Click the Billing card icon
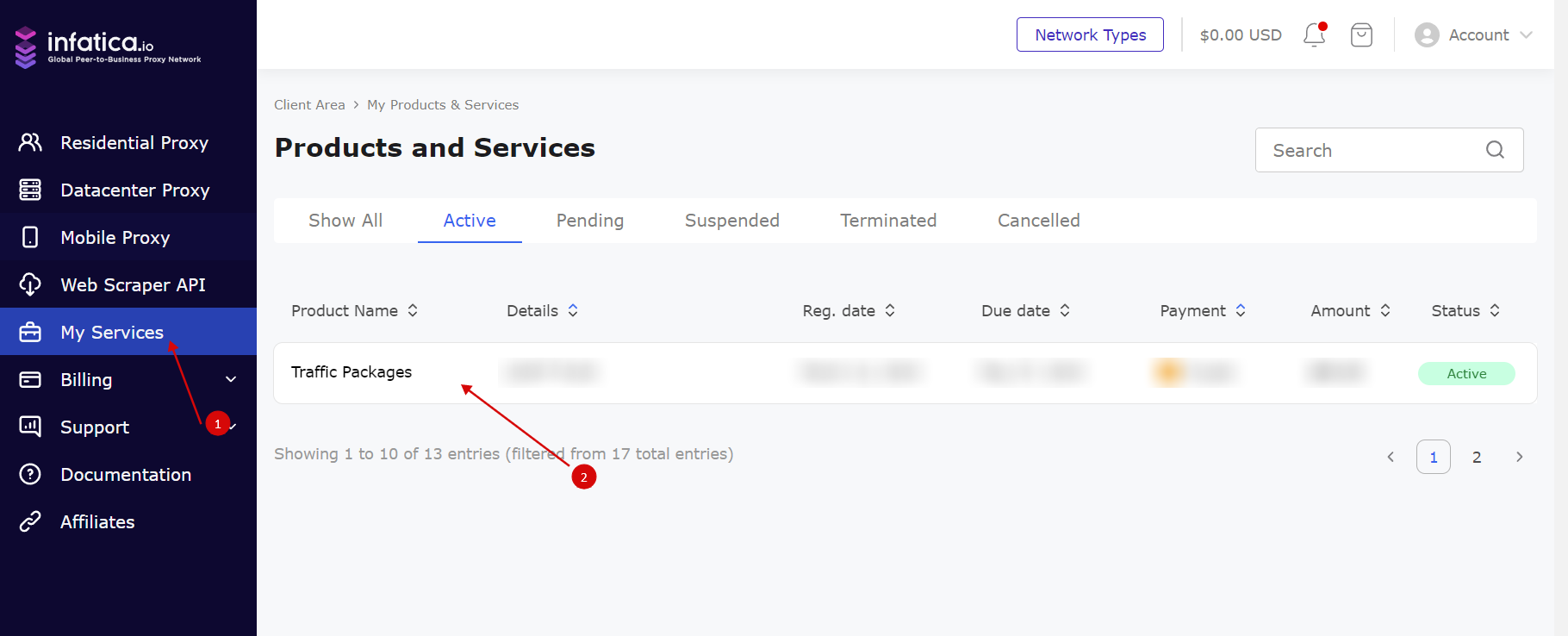Screen dimensions: 1568x636 30,379
